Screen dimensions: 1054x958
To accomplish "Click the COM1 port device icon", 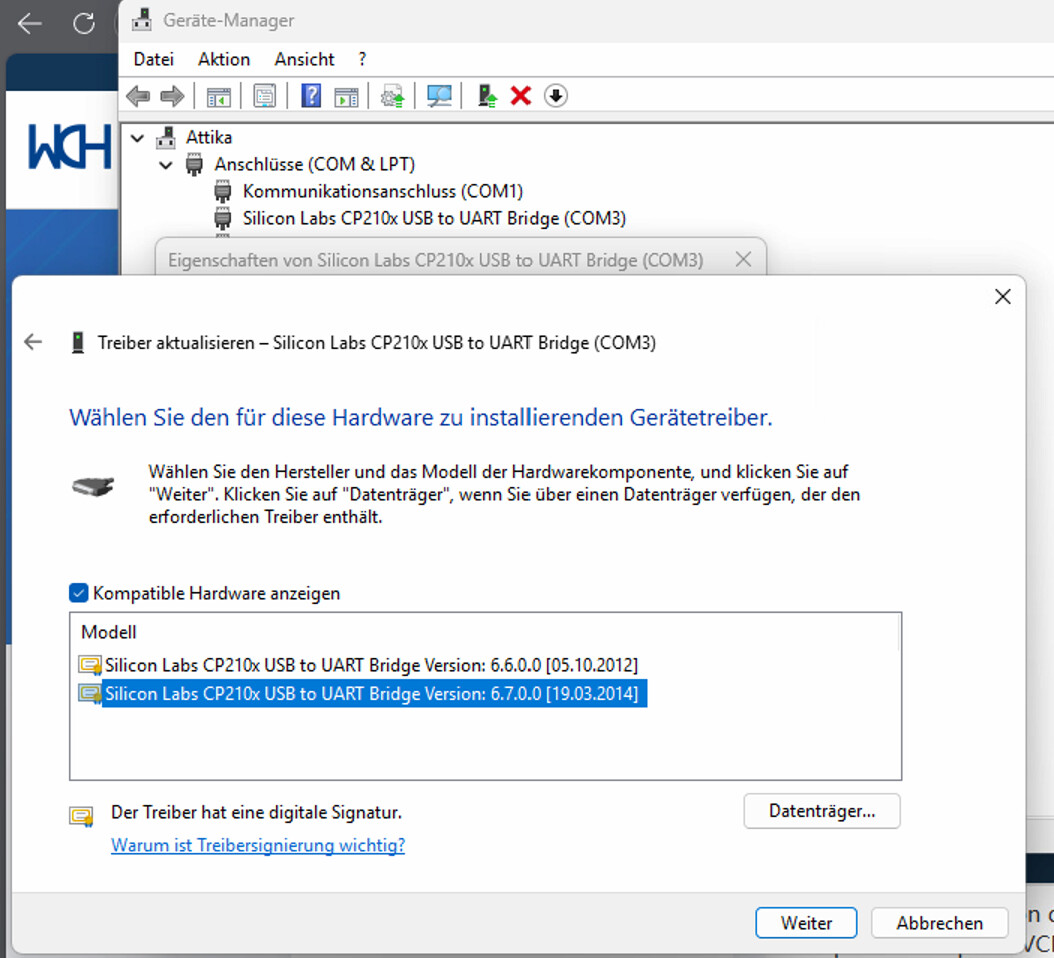I will tap(222, 192).
